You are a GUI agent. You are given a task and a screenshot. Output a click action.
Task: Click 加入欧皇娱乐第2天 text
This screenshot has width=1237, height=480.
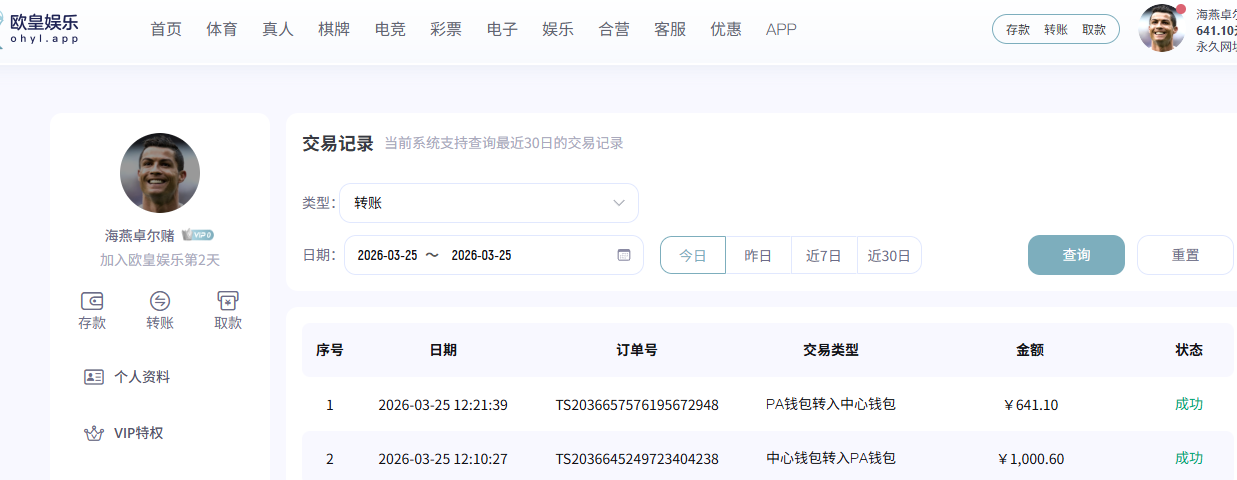[160, 260]
